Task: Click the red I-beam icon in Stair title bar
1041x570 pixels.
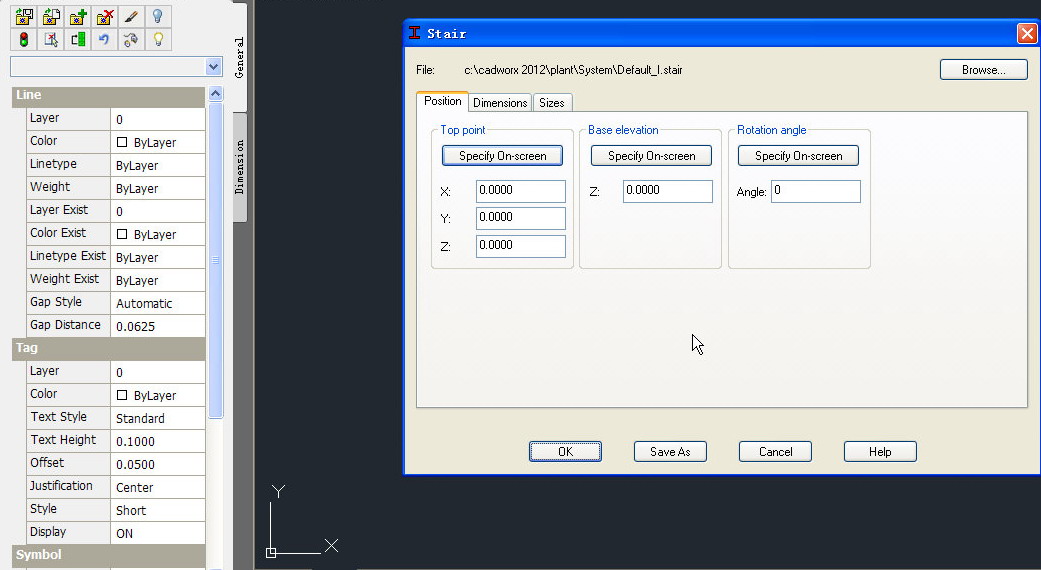Action: [414, 33]
